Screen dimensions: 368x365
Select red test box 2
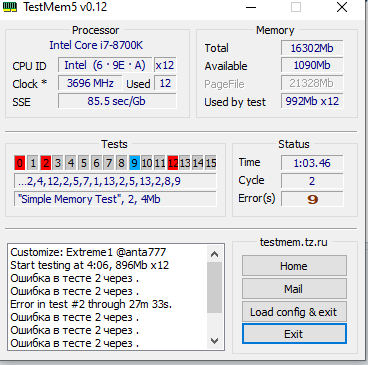click(46, 163)
